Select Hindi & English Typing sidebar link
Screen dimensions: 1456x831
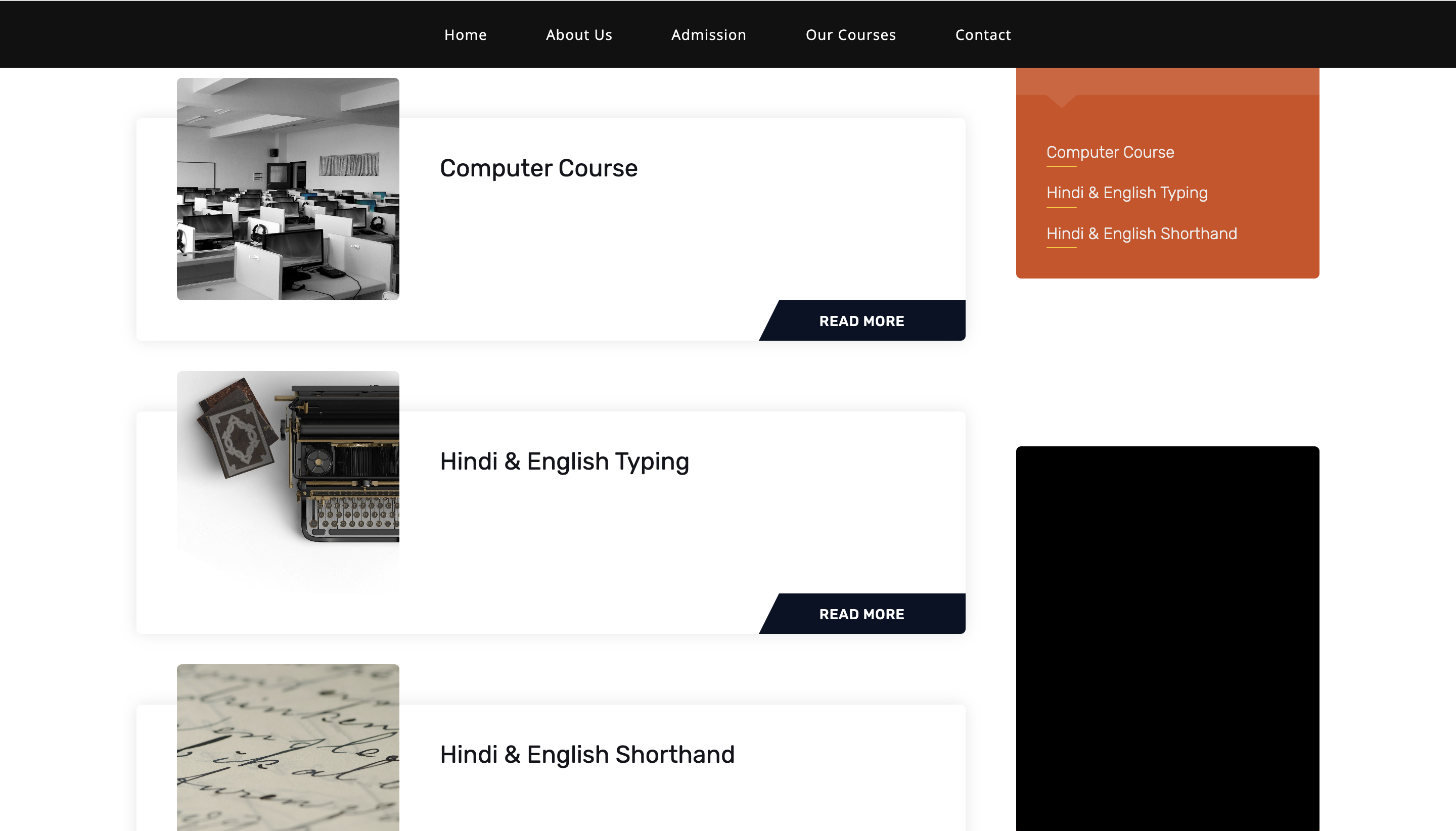1127,193
